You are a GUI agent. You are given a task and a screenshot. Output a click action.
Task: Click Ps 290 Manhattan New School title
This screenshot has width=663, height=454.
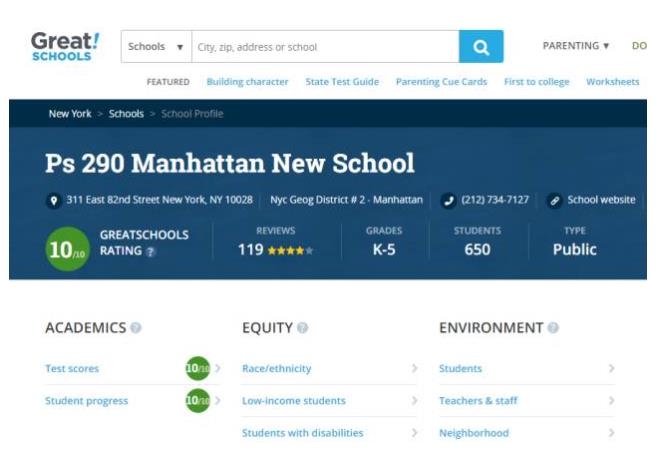pos(230,163)
